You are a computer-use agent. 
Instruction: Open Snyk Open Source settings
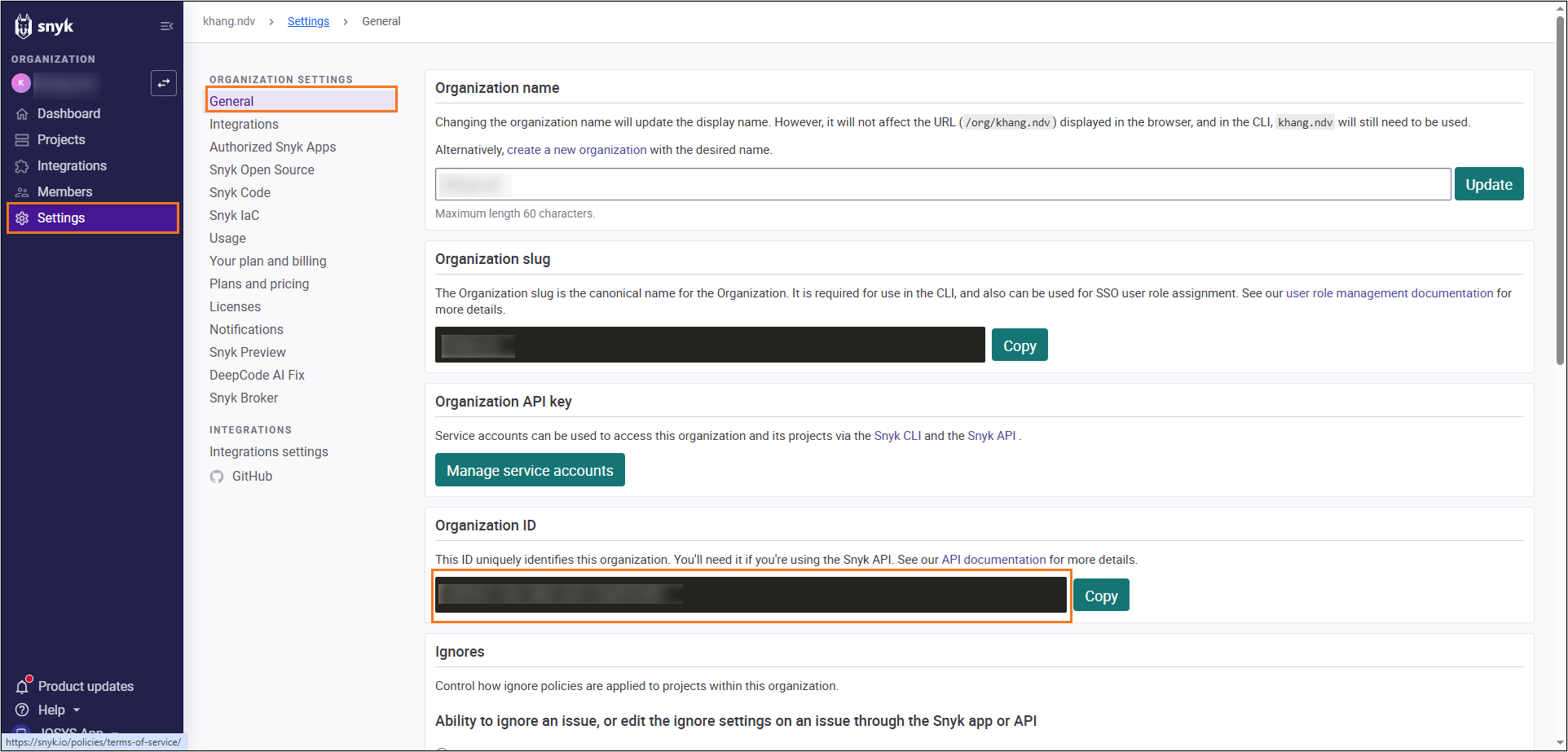pos(262,169)
